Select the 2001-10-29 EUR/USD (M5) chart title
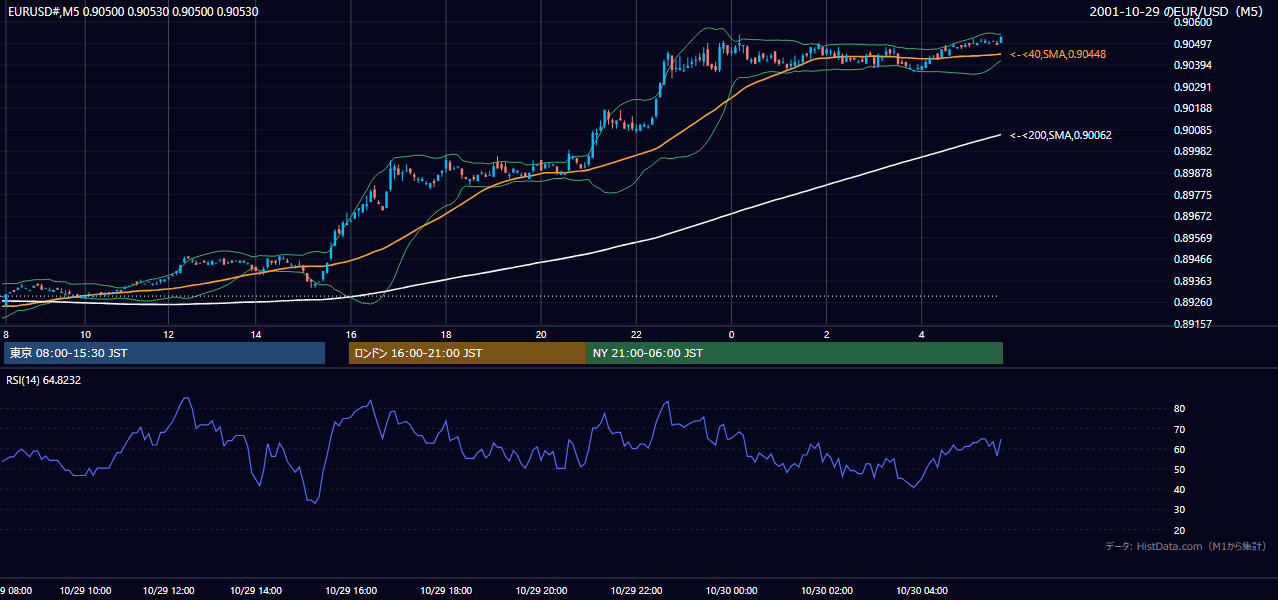 click(x=1178, y=12)
